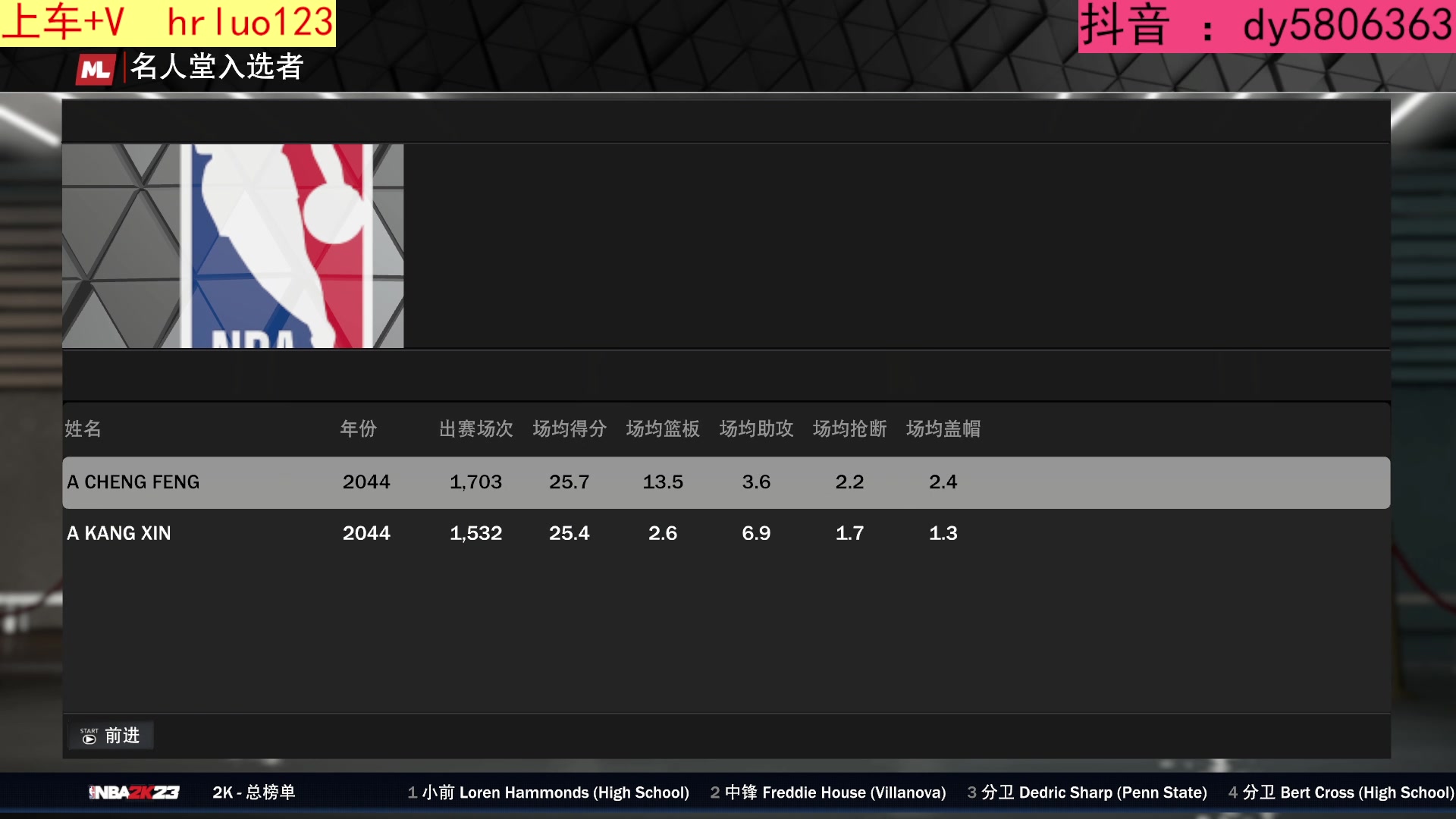Screen dimensions: 1456x819
Task: Click rebounds average 13.5
Action: pyautogui.click(x=663, y=482)
